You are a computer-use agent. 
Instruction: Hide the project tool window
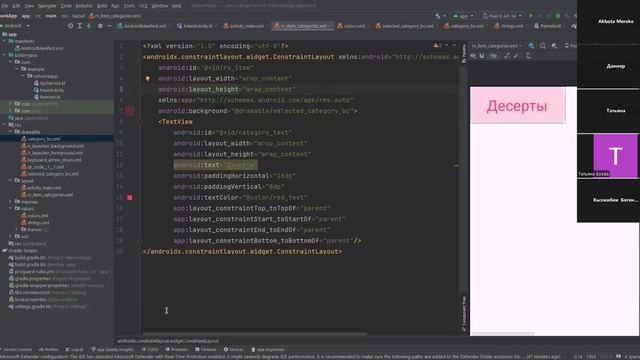click(x=109, y=26)
